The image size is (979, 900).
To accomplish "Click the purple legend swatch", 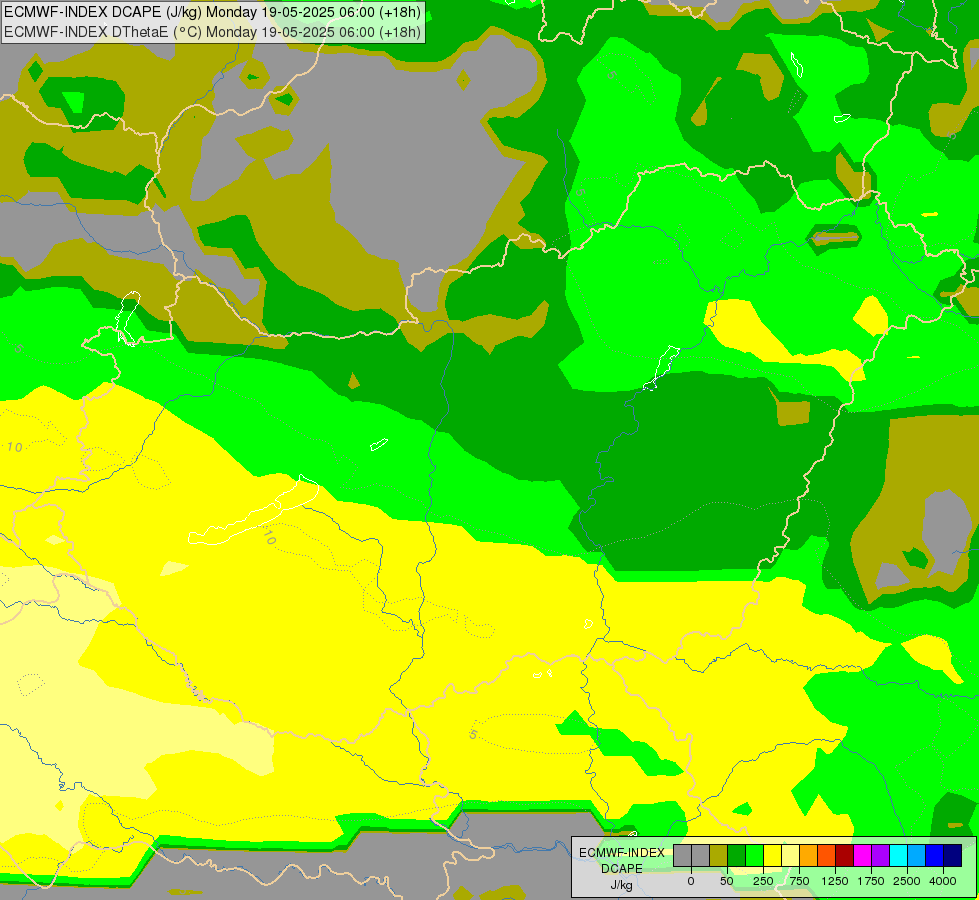I will (880, 856).
